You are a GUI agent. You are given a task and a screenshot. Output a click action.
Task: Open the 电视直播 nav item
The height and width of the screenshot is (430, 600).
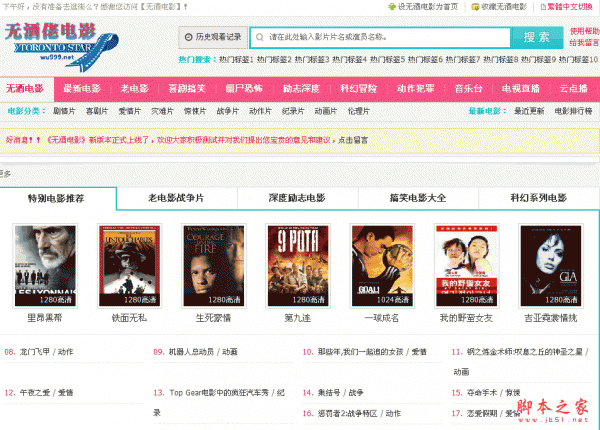pos(521,89)
